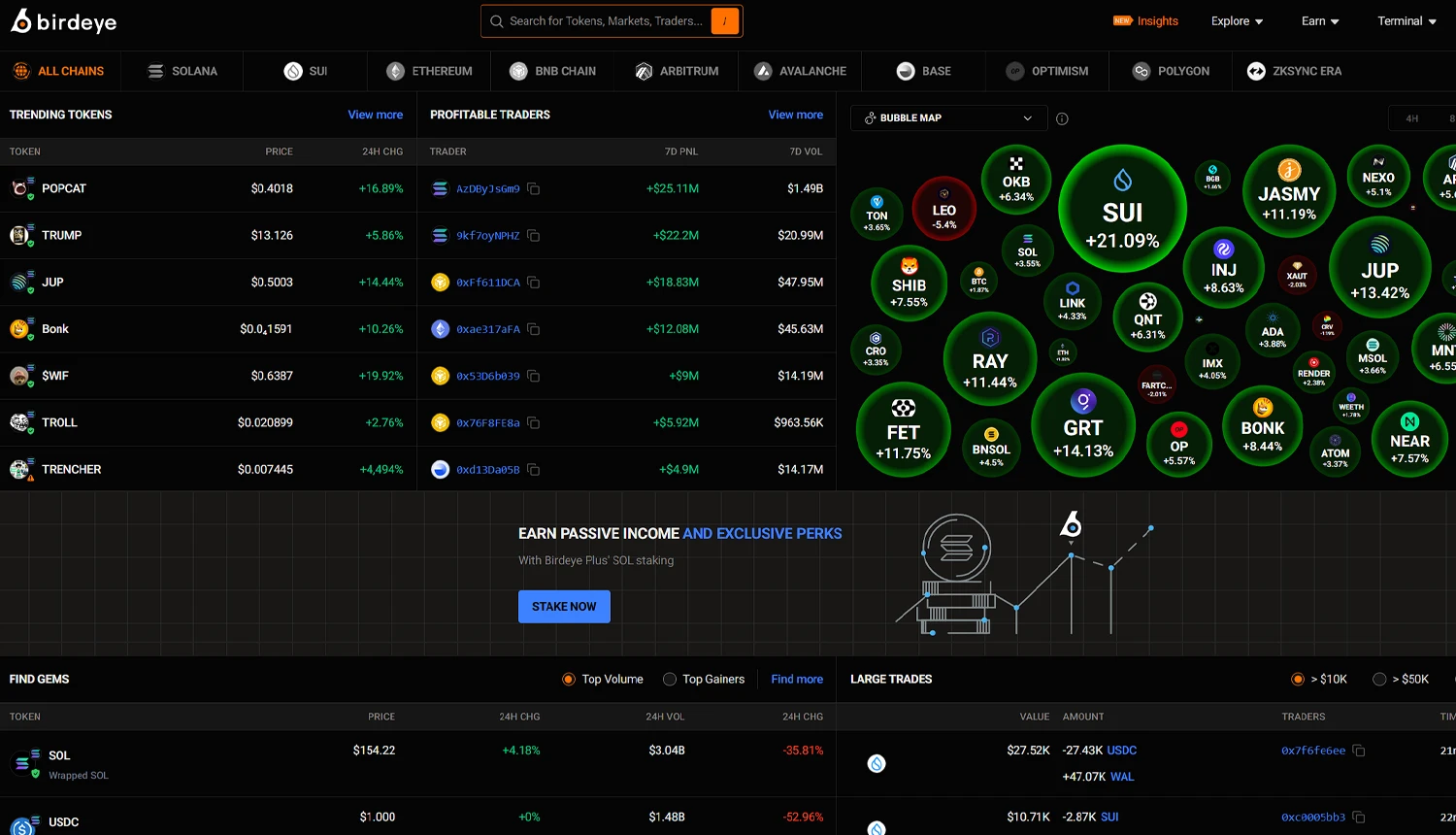Switch to Arbitrum chain tab
This screenshot has width=1456, height=835.
tap(677, 71)
